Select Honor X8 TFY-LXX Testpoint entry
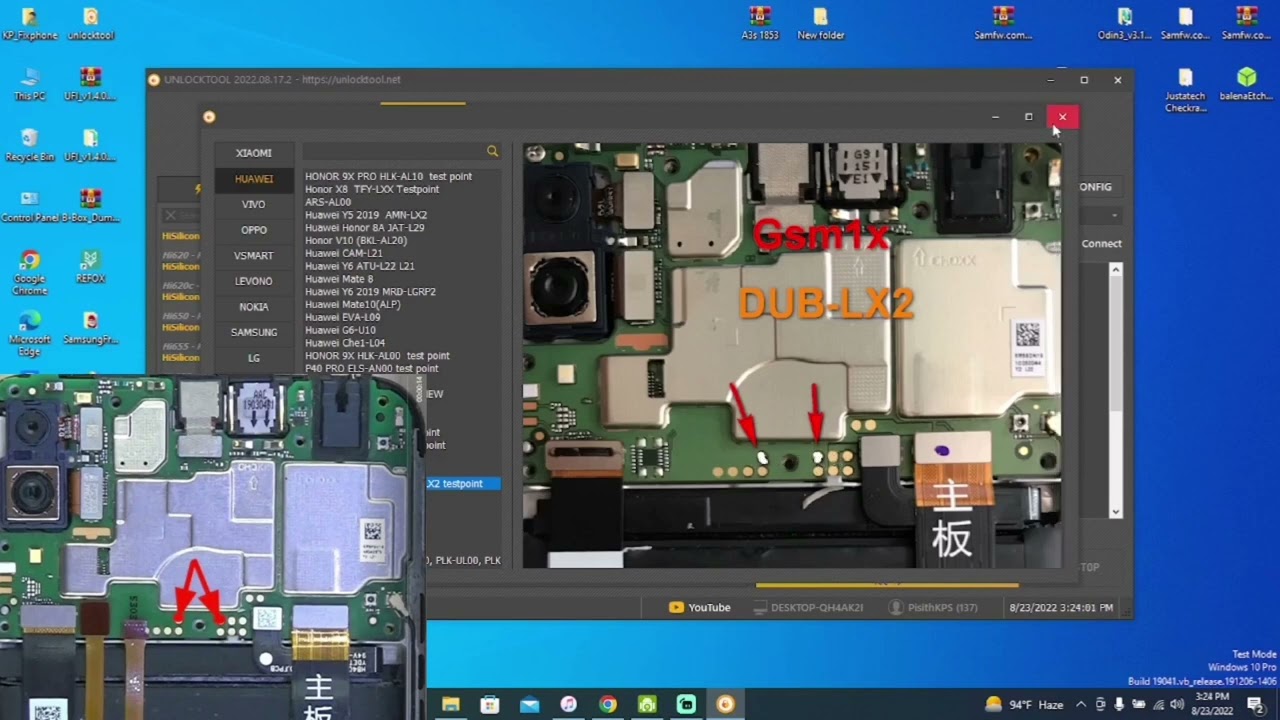Viewport: 1280px width, 720px height. click(372, 189)
